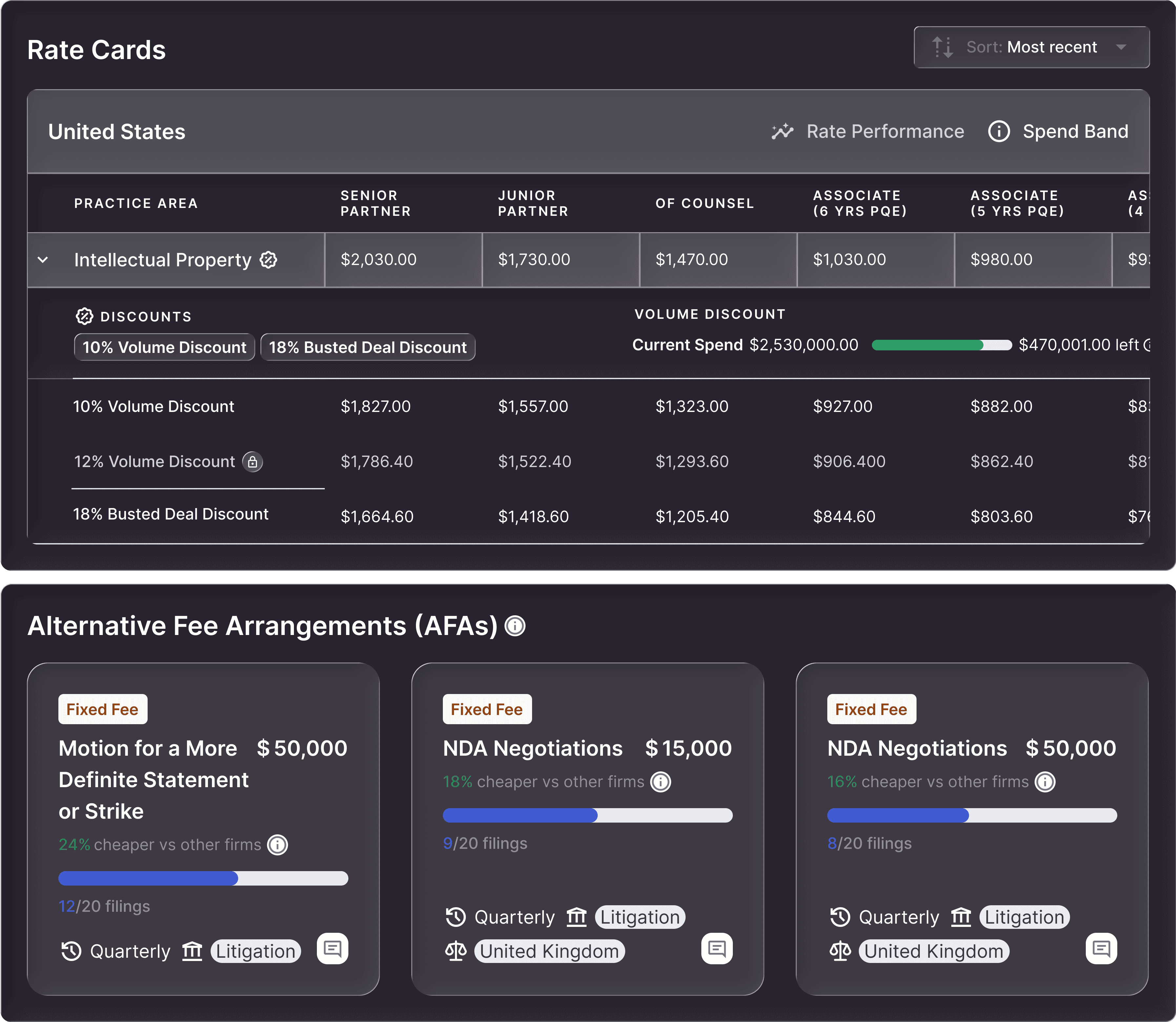This screenshot has width=1176, height=1022.
Task: Open comments on $15,000 NDA Negotiations card
Action: 717,949
